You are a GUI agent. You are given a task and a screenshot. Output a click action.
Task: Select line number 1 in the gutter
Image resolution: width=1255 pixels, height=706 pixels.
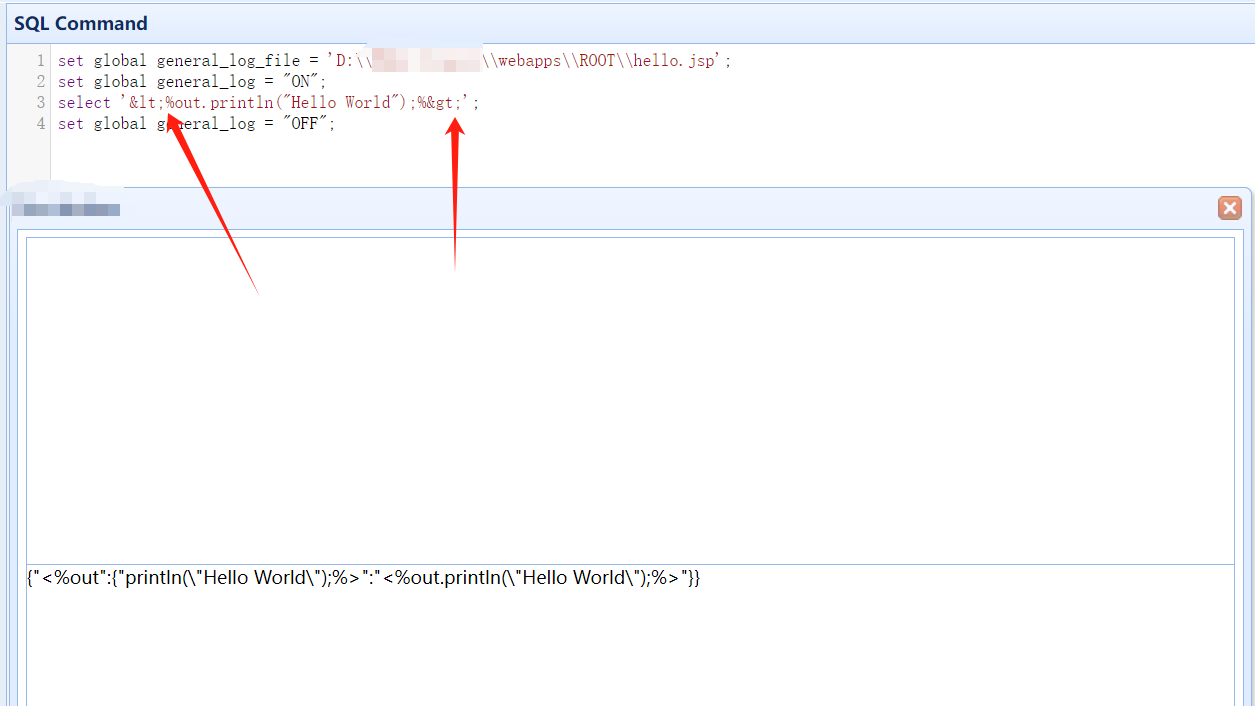coord(40,61)
